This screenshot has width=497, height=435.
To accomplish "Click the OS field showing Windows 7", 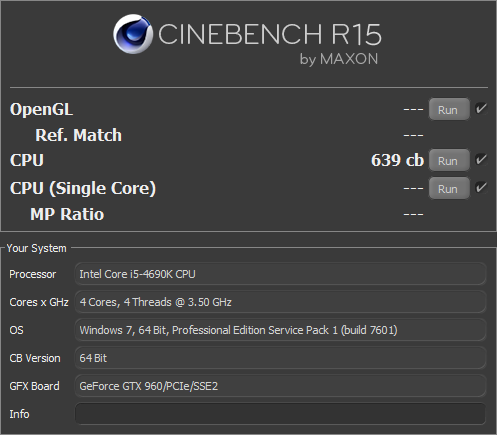I will [x=280, y=330].
